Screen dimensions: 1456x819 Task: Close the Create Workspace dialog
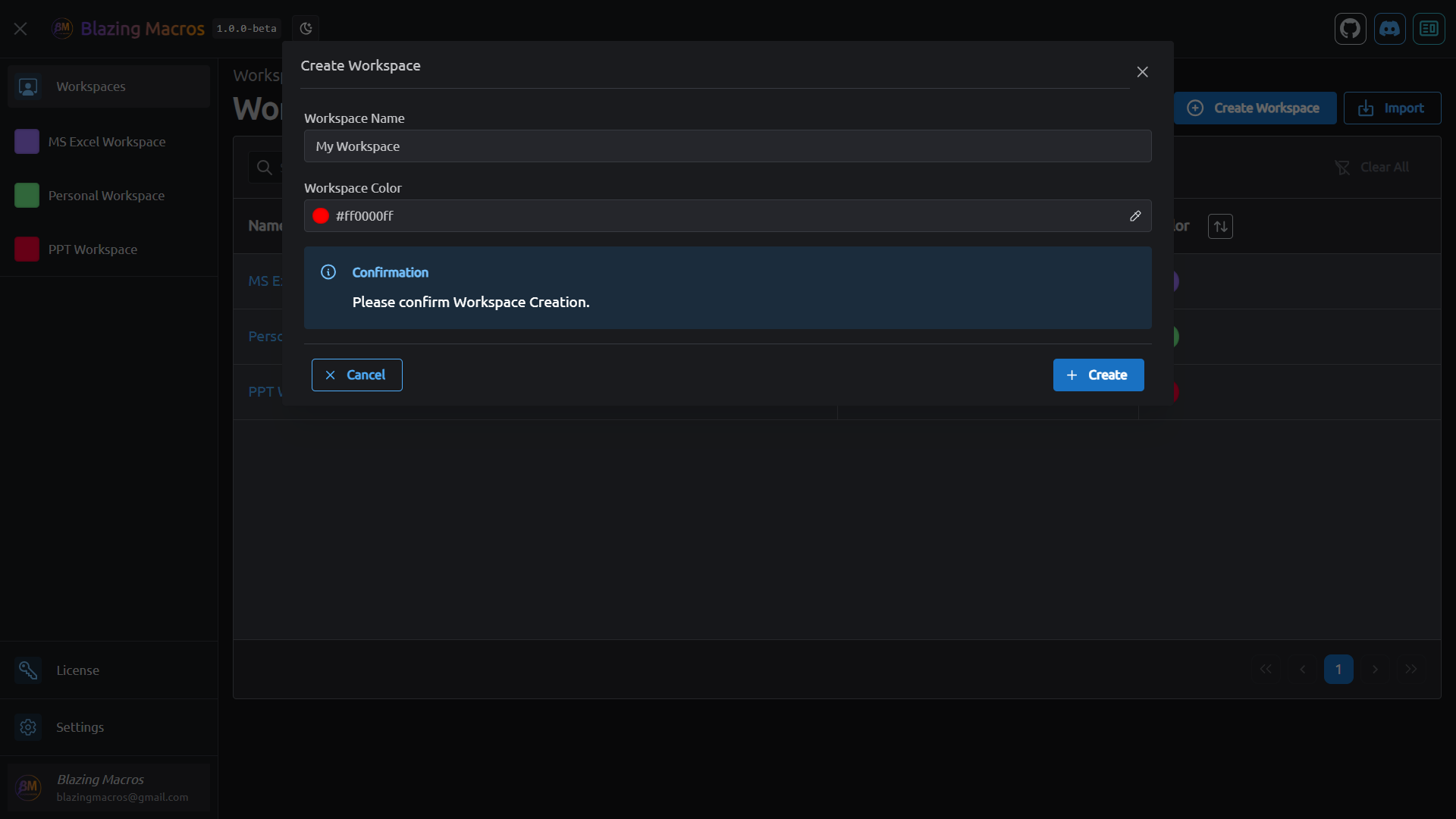pos(1142,72)
